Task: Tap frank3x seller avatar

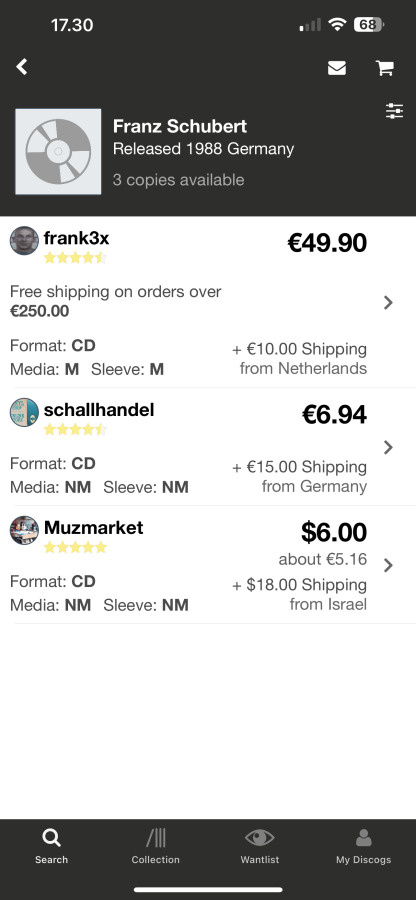Action: point(24,240)
